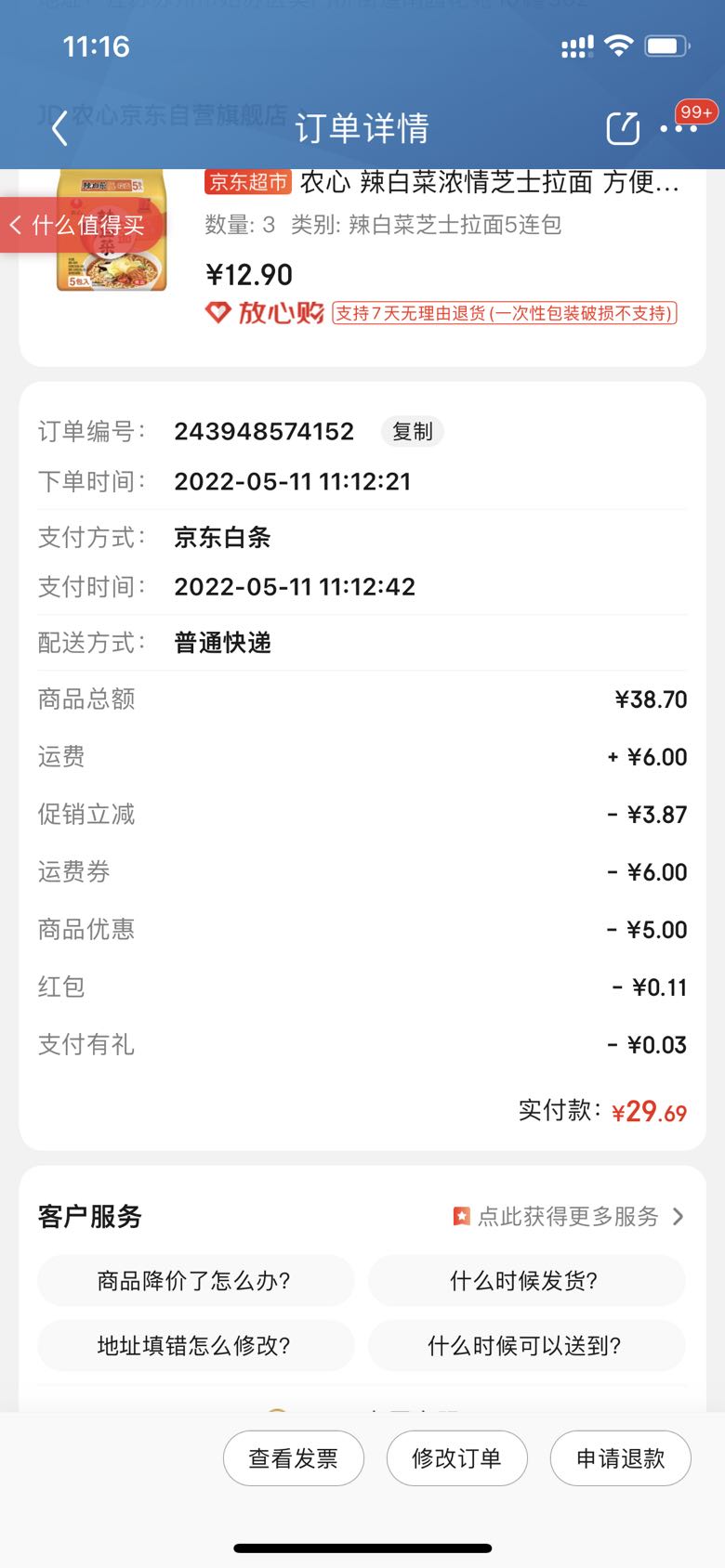
Task: Tap the 99+ notification badge
Action: (x=696, y=112)
